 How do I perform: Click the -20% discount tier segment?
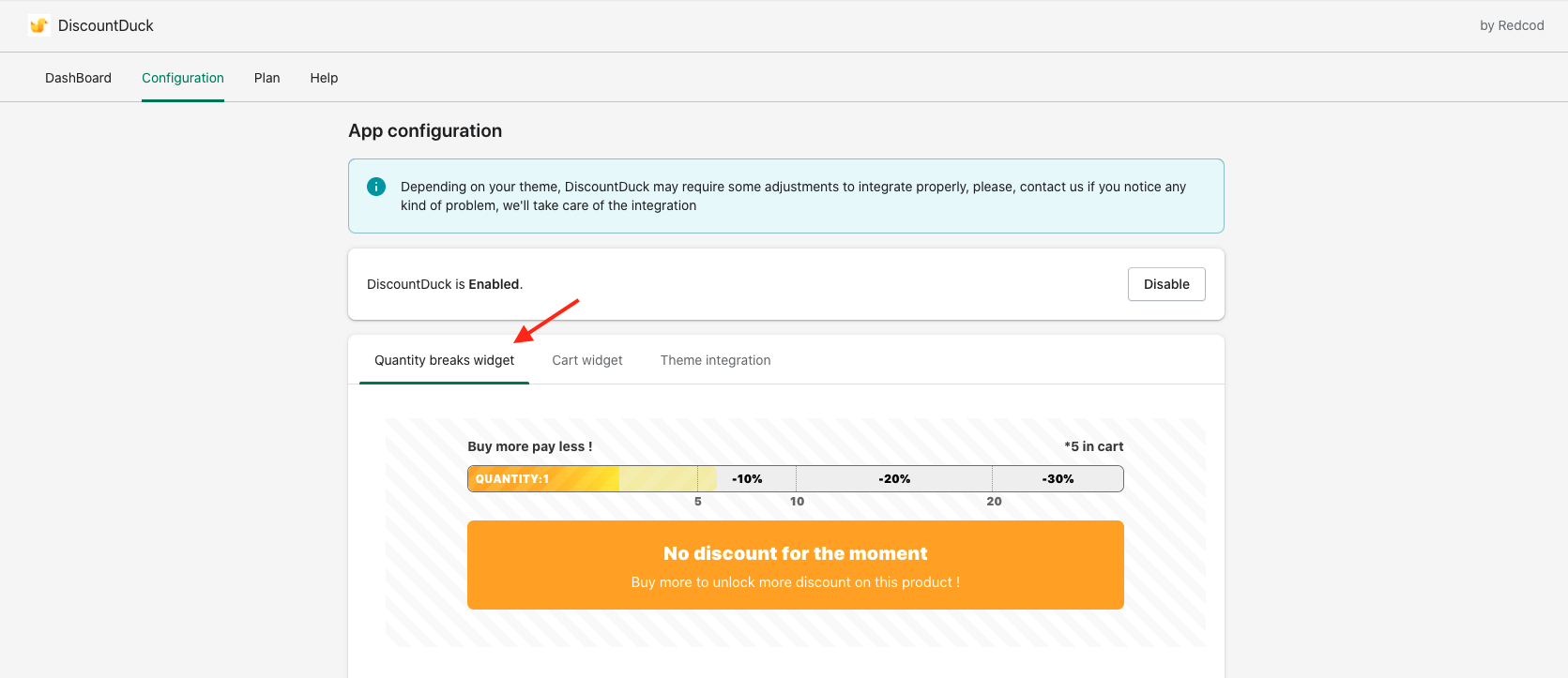(894, 479)
